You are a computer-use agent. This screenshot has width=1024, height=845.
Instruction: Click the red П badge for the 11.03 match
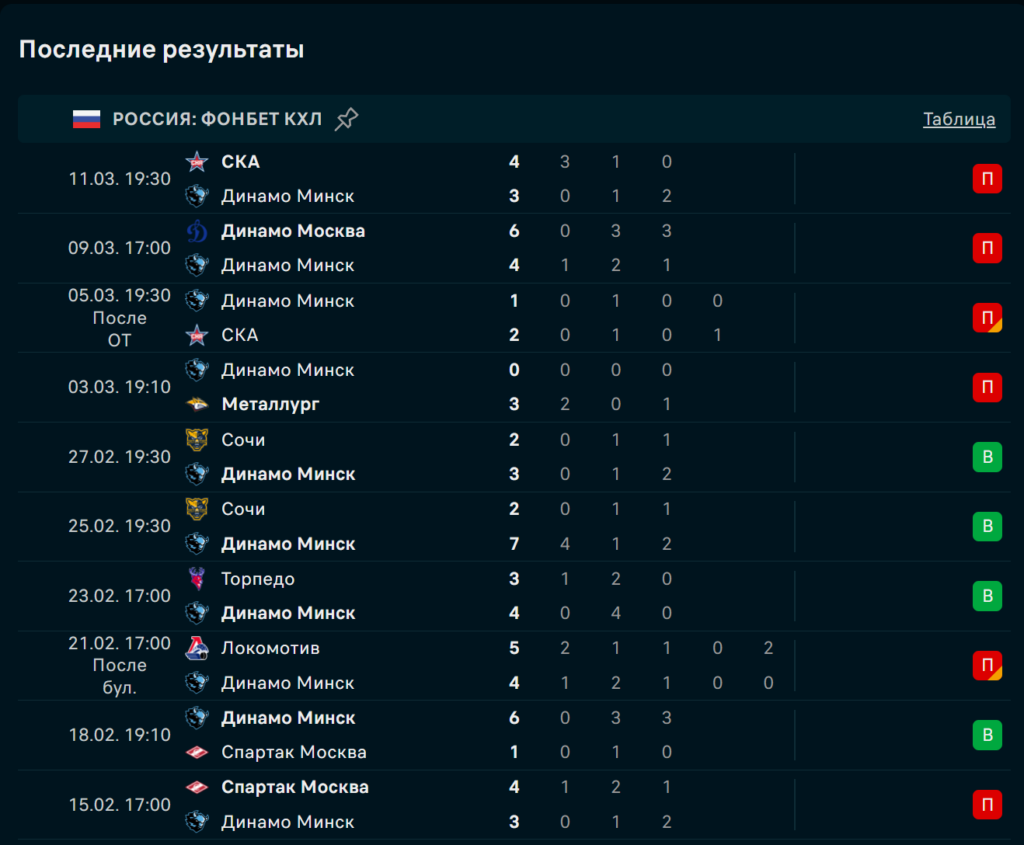(x=987, y=179)
